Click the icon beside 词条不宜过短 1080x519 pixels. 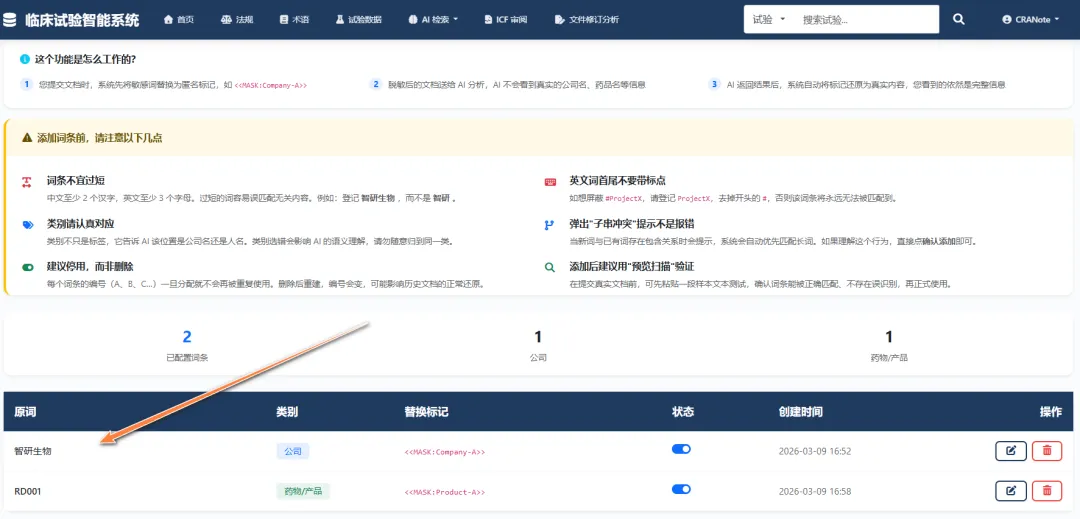point(27,182)
